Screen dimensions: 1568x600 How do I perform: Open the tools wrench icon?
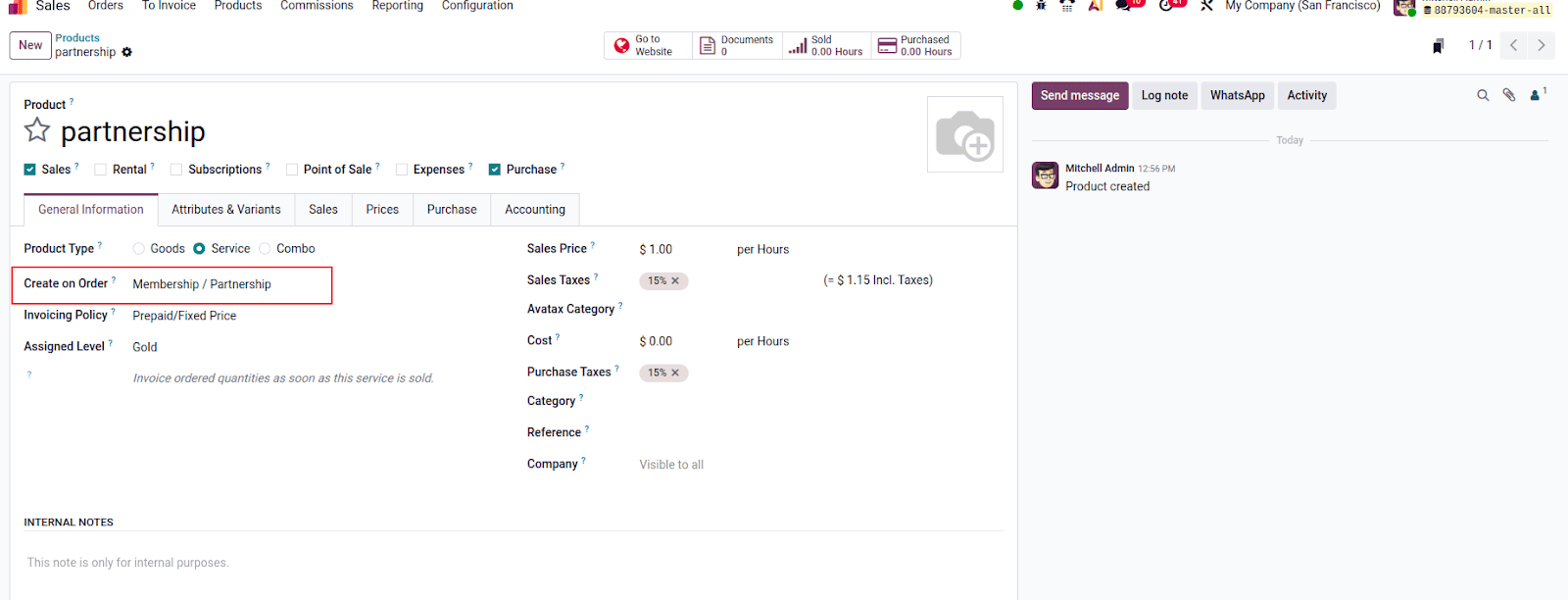pos(1206,5)
